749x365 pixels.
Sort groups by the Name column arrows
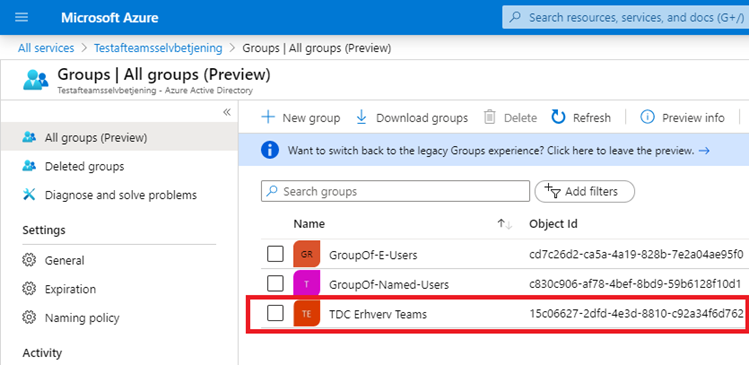click(x=504, y=224)
